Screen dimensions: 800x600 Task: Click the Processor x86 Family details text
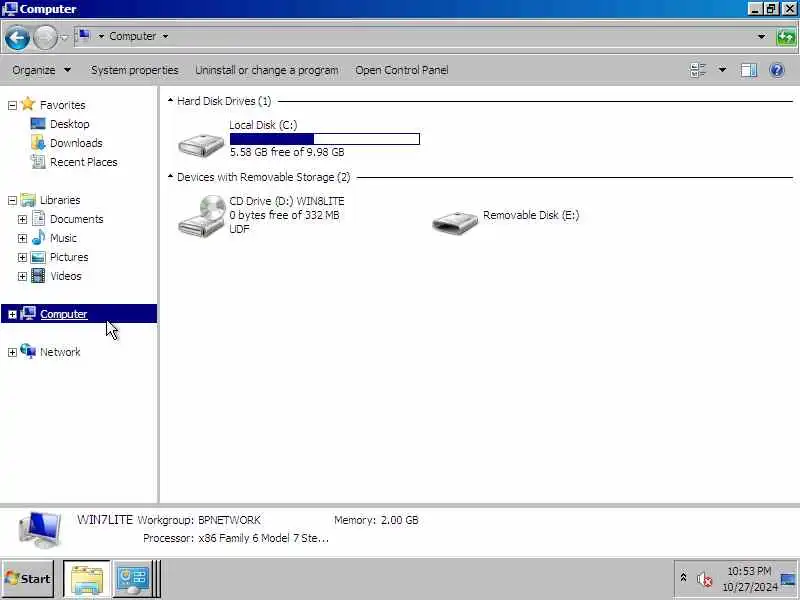(x=264, y=538)
